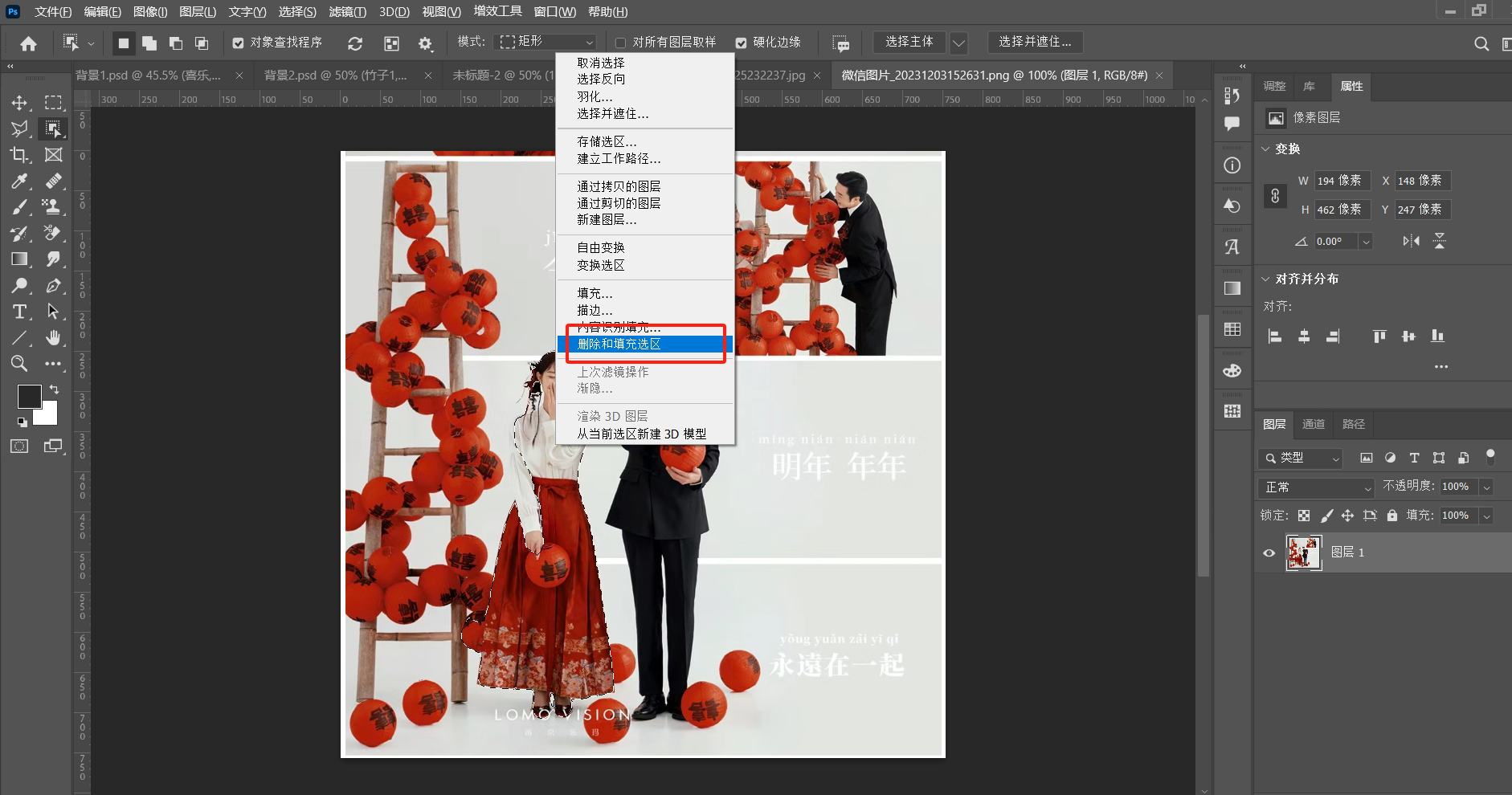Enable 对所有图层取样 checkbox

click(620, 43)
